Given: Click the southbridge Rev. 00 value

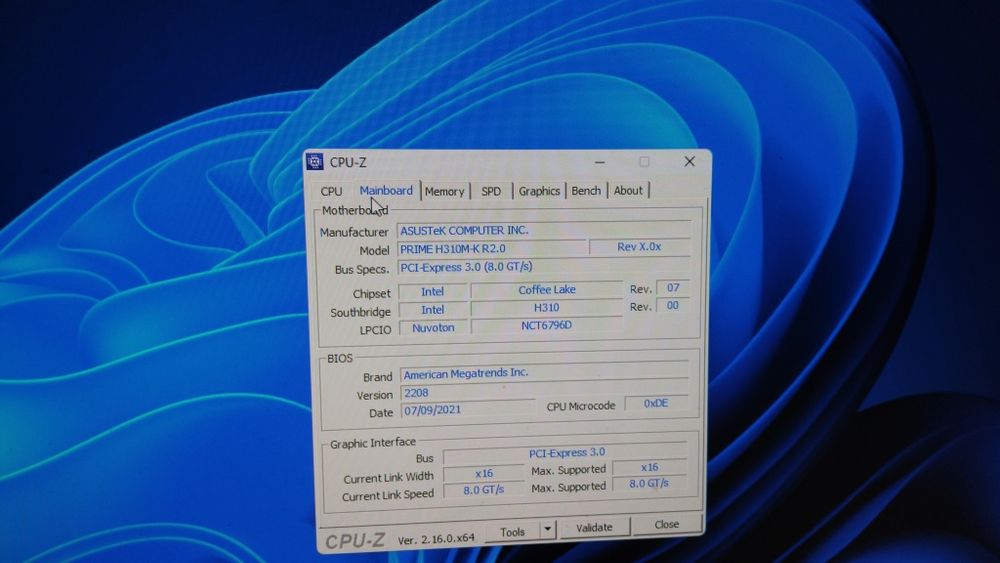Looking at the screenshot, I should (x=673, y=305).
